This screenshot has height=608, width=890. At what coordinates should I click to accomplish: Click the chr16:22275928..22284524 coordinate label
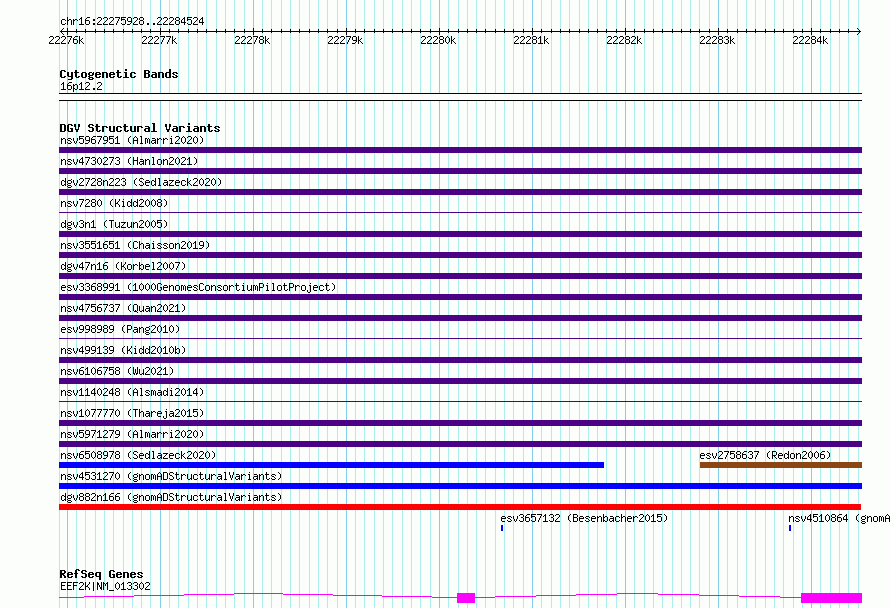point(132,22)
